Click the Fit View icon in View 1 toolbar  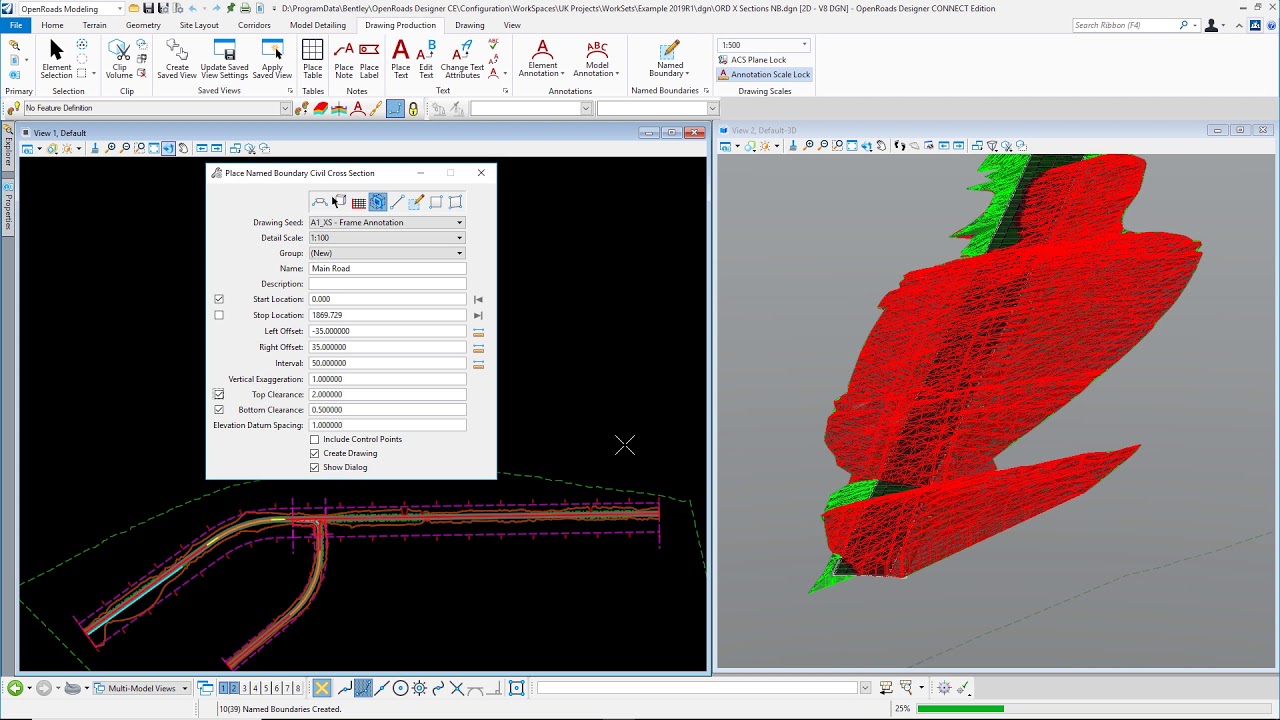coord(154,148)
